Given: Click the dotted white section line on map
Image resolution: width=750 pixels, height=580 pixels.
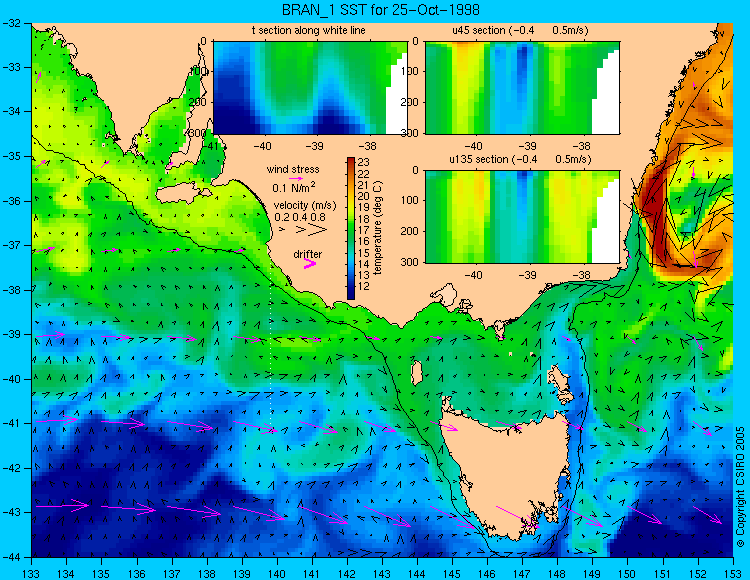Looking at the screenshot, I should tap(271, 351).
